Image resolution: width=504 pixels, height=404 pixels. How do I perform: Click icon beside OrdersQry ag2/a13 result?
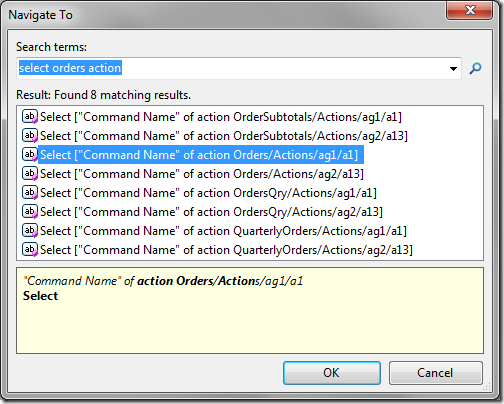coord(30,212)
